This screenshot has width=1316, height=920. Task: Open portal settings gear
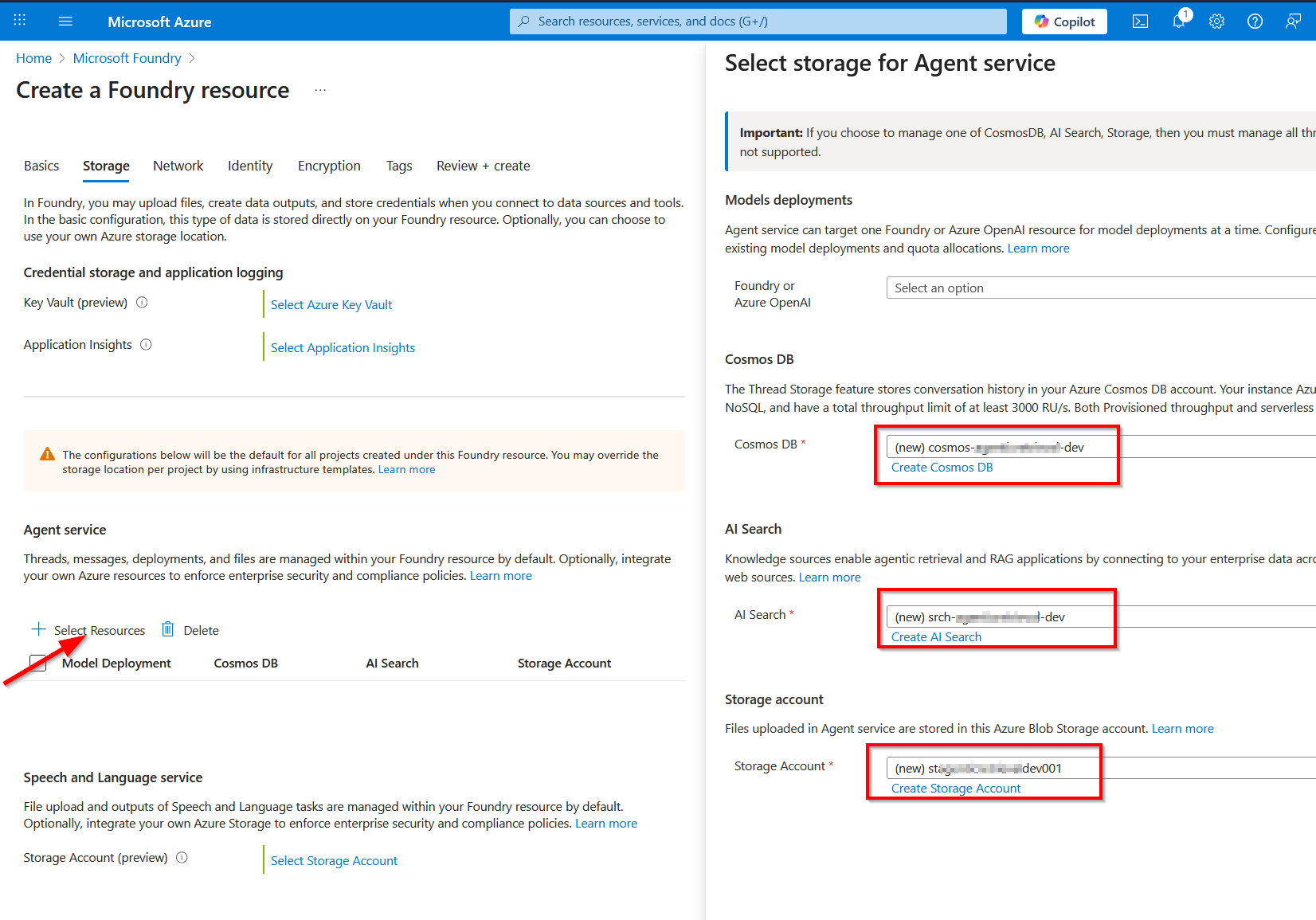1216,22
